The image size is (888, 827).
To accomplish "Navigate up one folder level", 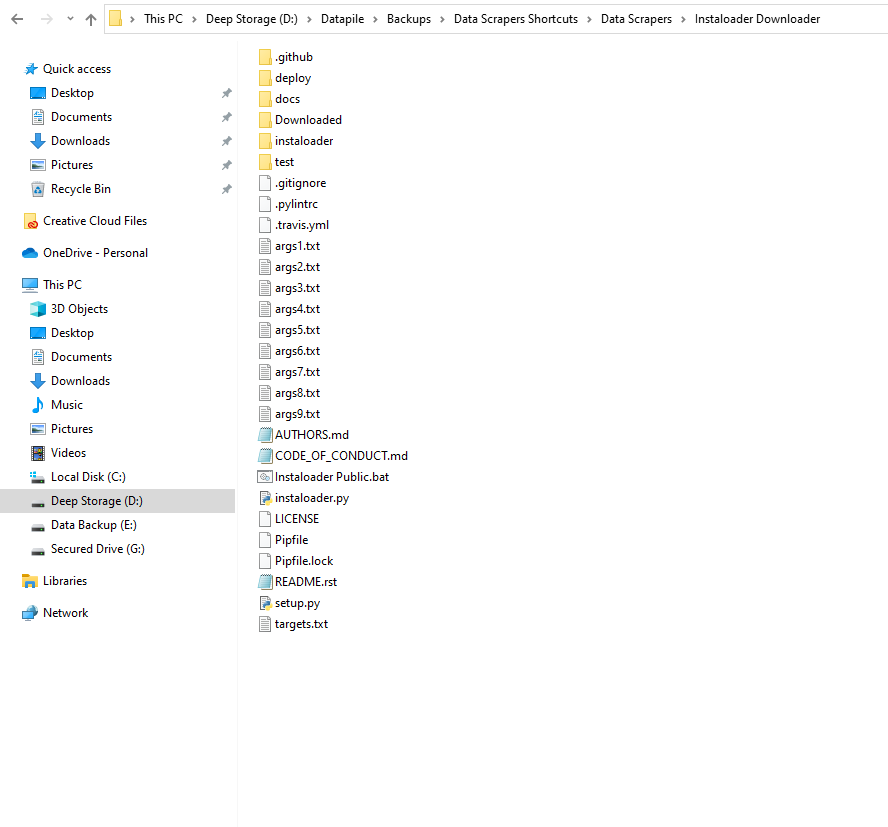I will 92,17.
